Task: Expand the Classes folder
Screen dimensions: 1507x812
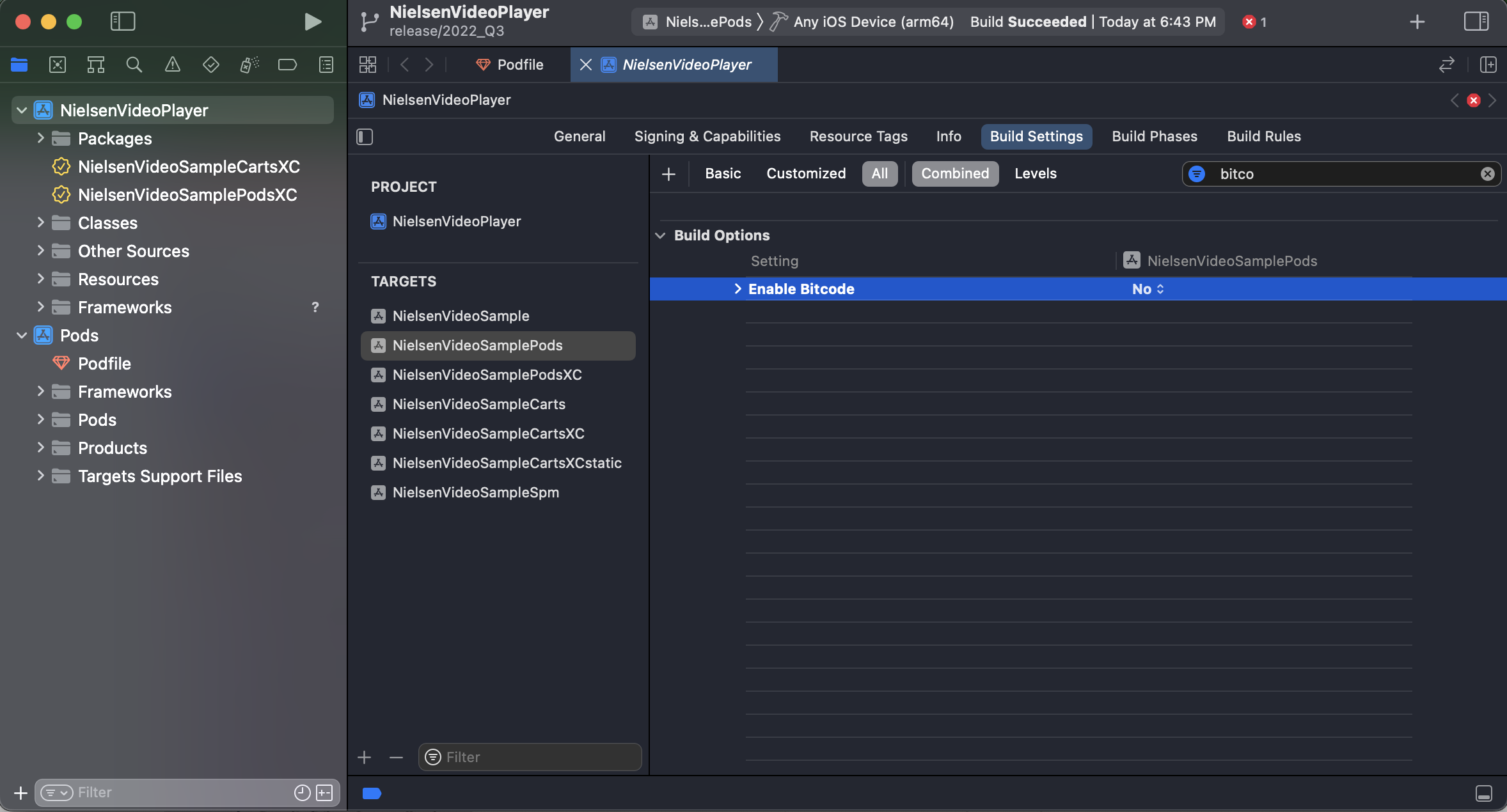Action: point(40,223)
